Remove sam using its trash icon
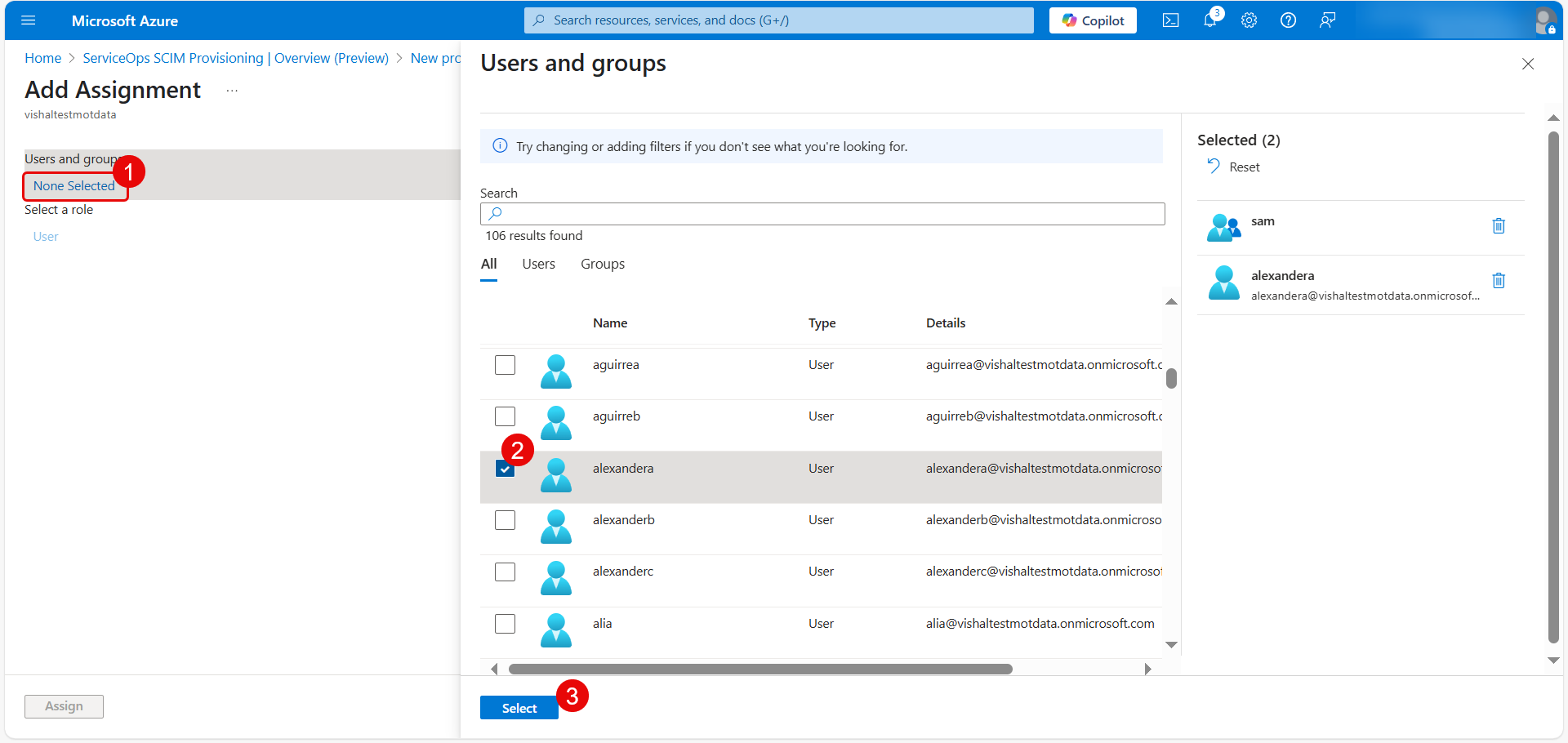 point(1499,226)
